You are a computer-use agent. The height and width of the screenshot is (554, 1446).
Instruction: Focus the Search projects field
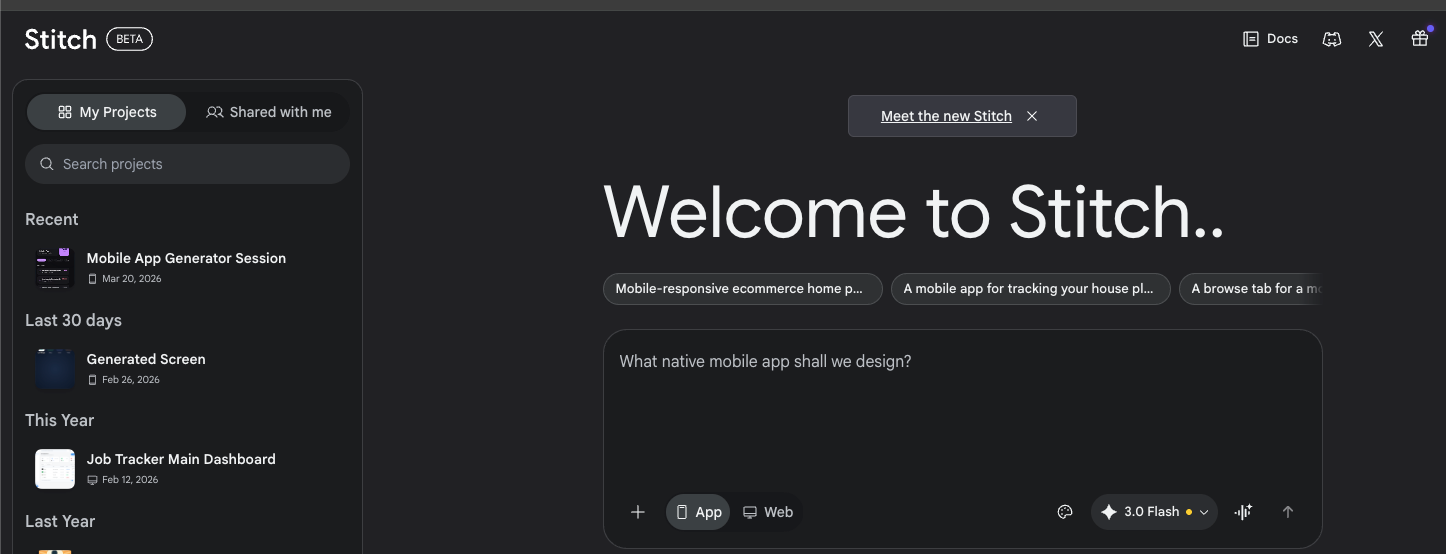coord(187,164)
